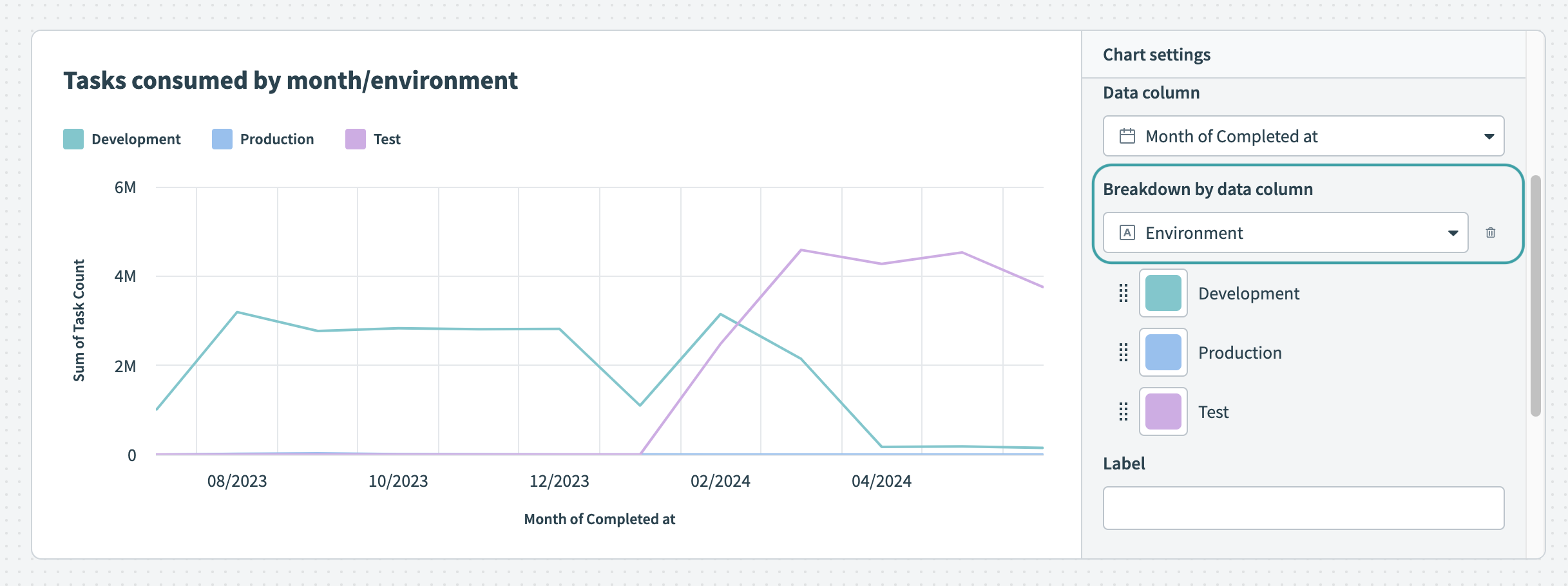Open the color swatch for Test
The height and width of the screenshot is (586, 1568).
pyautogui.click(x=1163, y=411)
